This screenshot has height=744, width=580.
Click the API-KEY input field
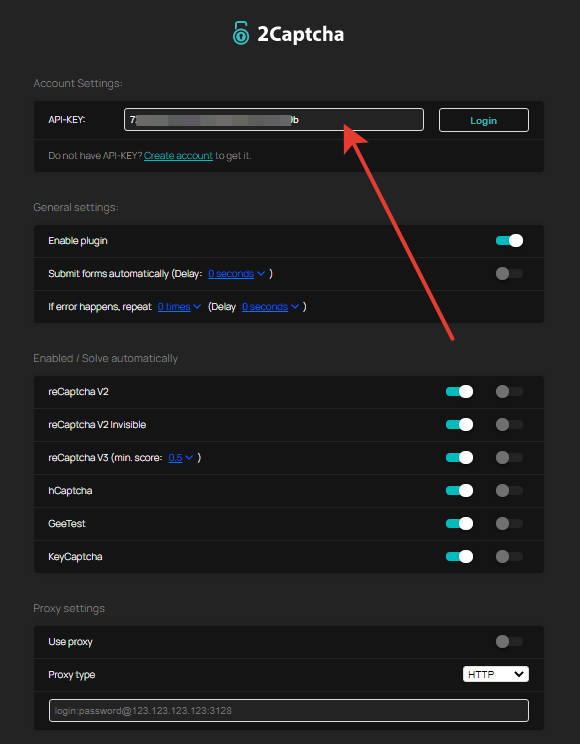click(x=274, y=120)
